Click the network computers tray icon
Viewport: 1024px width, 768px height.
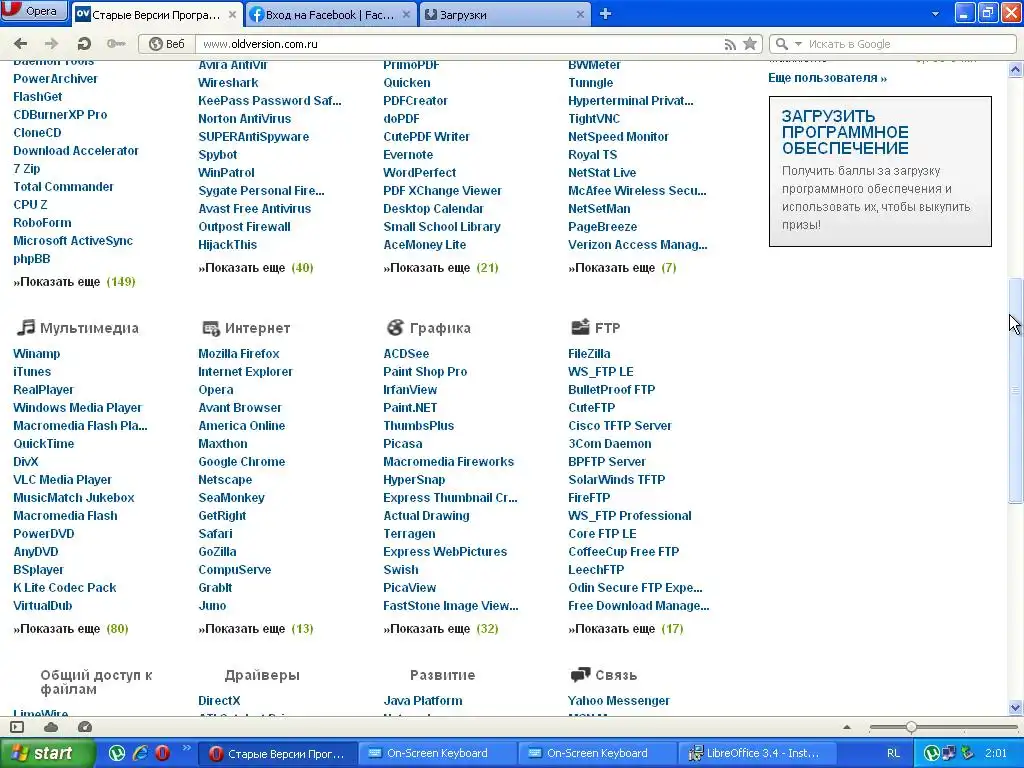click(x=949, y=754)
